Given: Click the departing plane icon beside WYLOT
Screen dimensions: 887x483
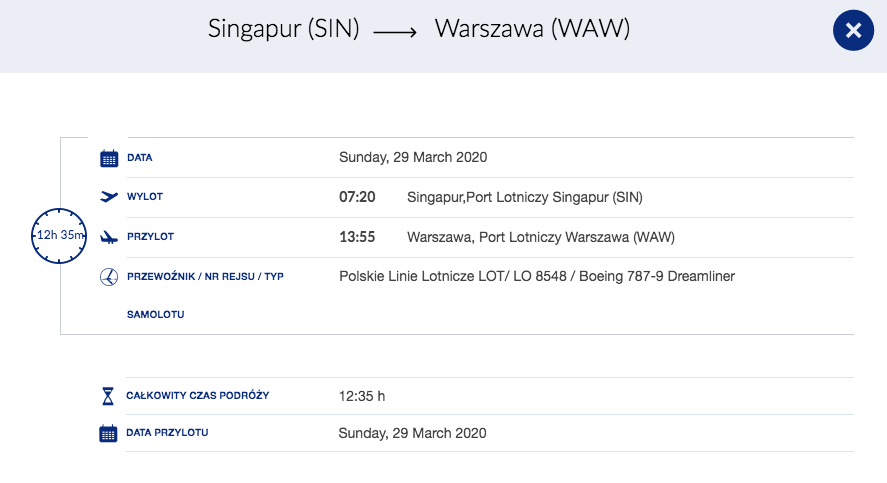Looking at the screenshot, I should point(109,197).
